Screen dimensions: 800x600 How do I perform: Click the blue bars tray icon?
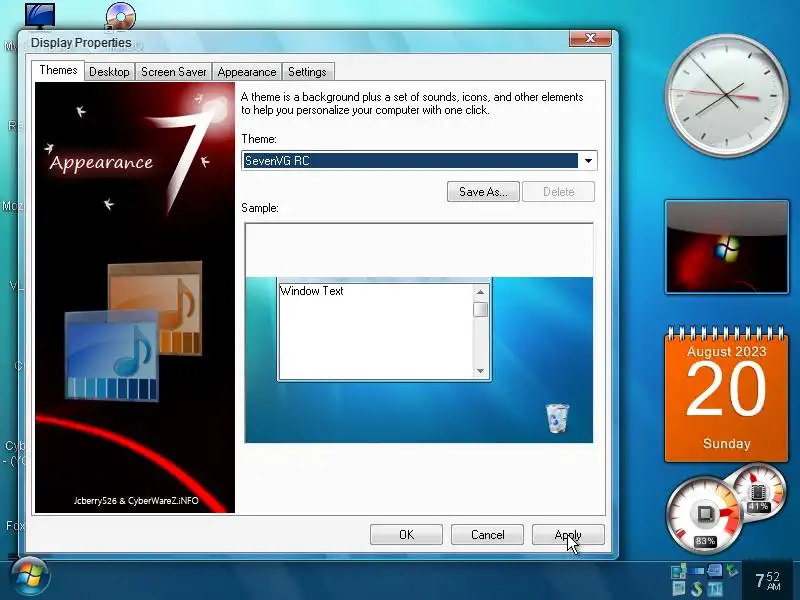pyautogui.click(x=696, y=571)
